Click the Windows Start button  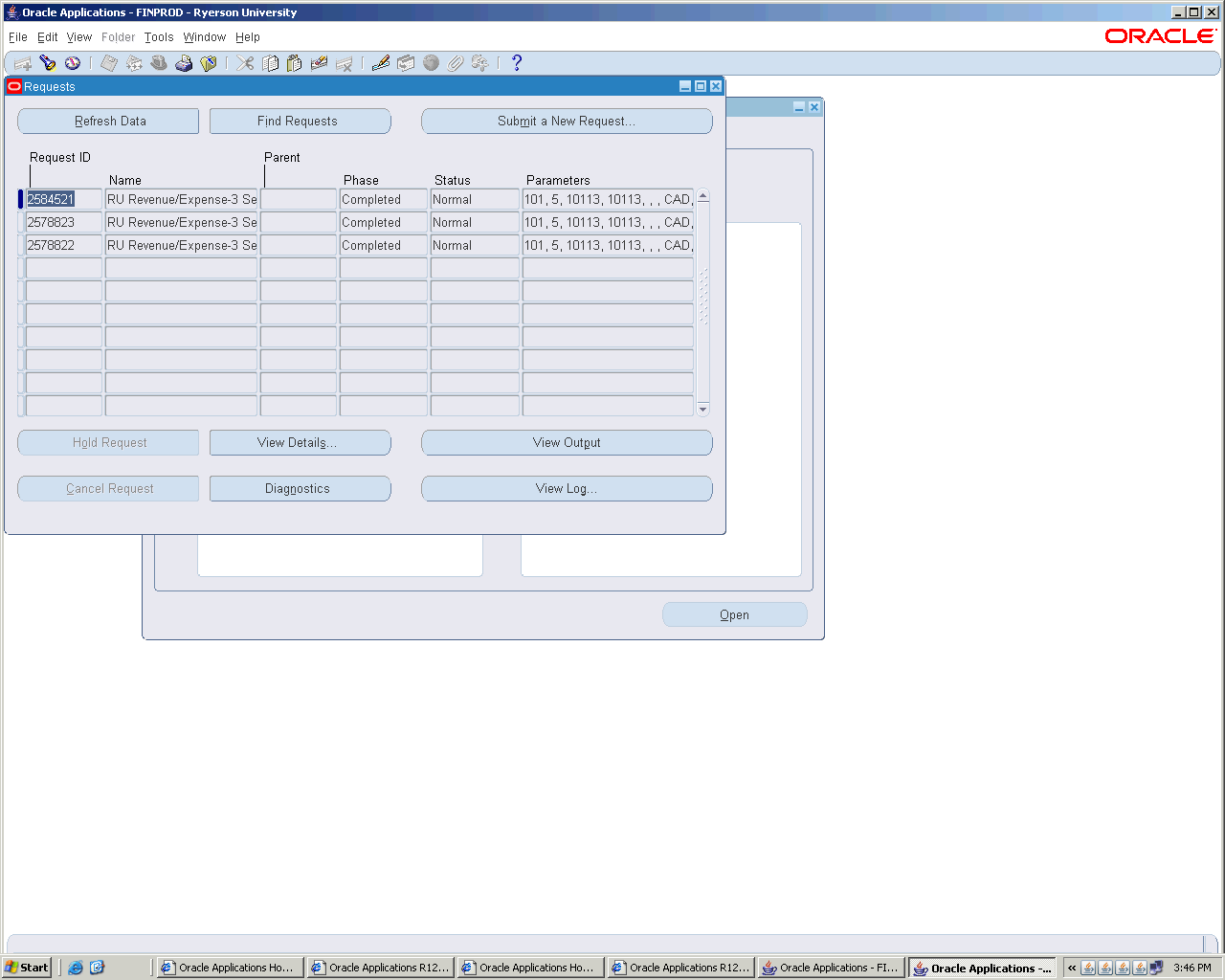coord(27,968)
